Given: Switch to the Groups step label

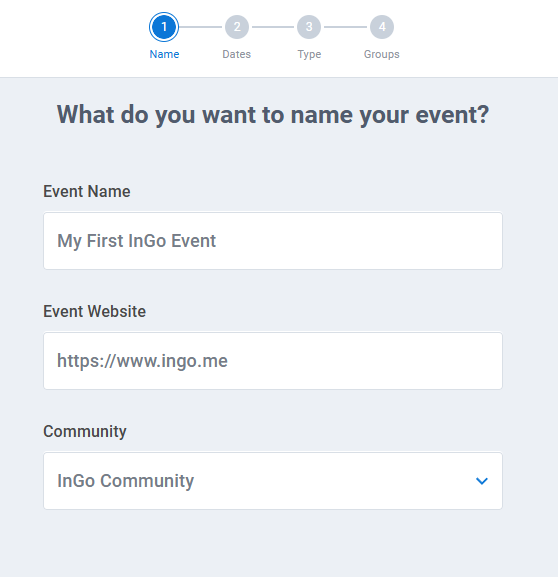Looking at the screenshot, I should click(x=382, y=54).
